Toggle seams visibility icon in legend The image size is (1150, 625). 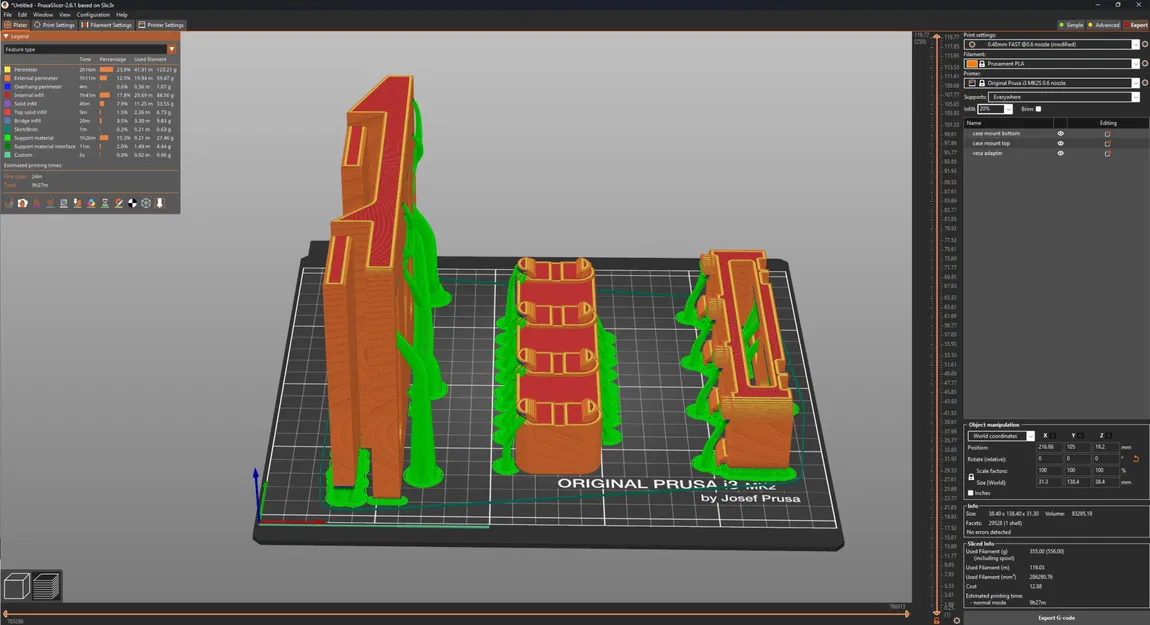tap(64, 203)
